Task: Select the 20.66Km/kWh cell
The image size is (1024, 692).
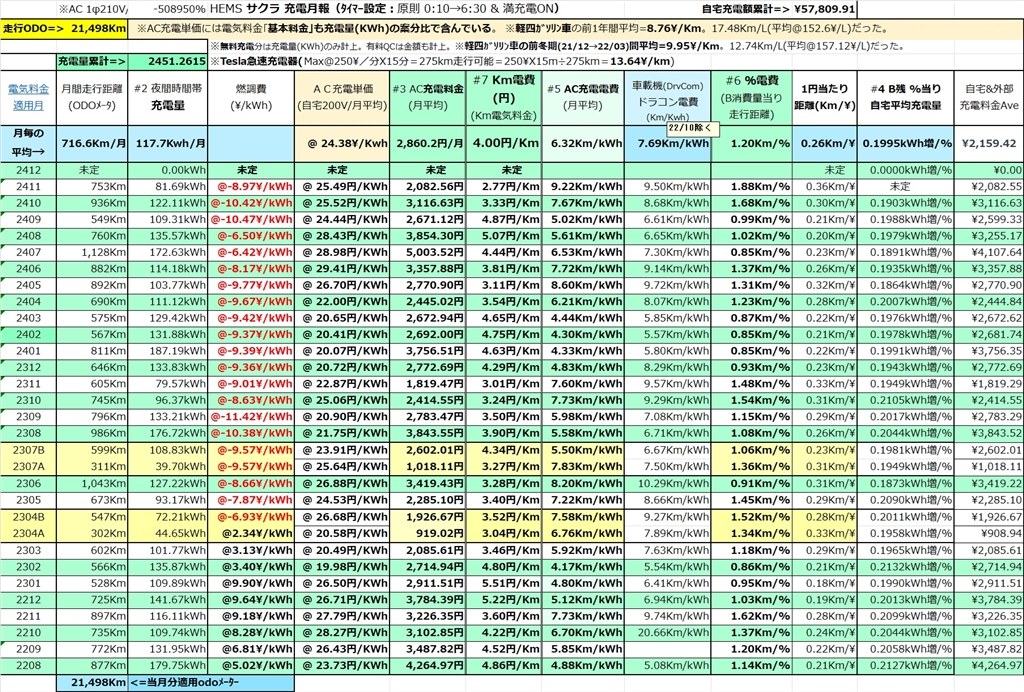Action: 667,633
